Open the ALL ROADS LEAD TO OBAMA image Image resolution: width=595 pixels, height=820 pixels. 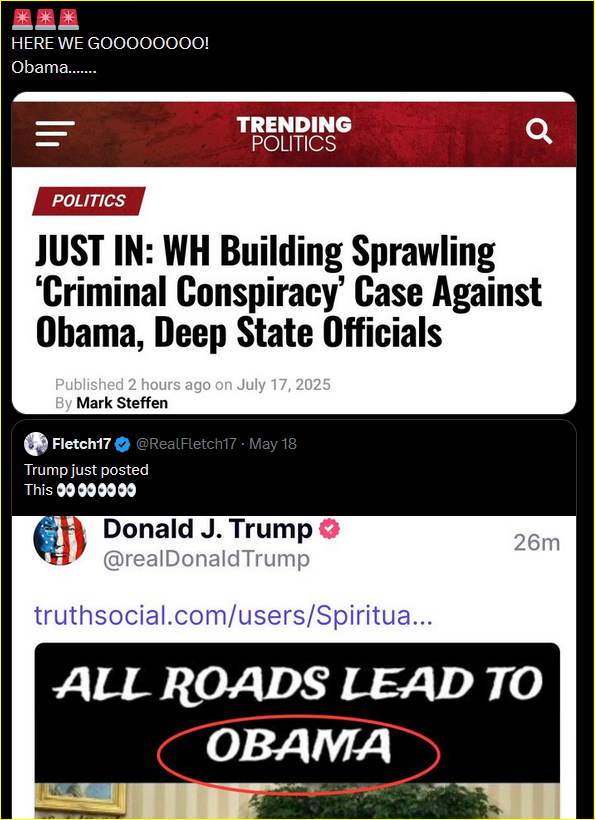click(x=298, y=731)
